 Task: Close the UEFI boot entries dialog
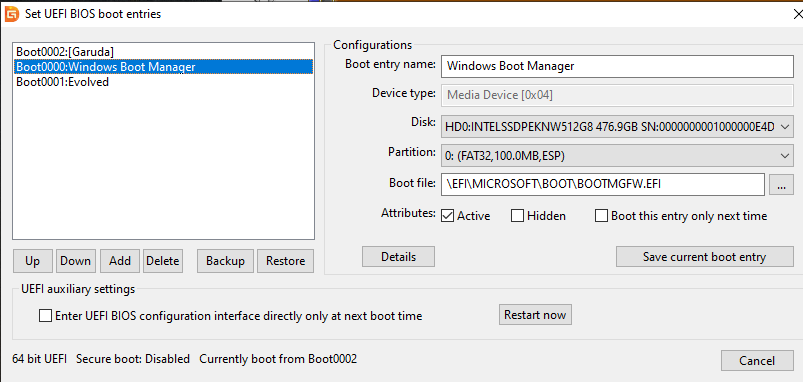(798, 14)
